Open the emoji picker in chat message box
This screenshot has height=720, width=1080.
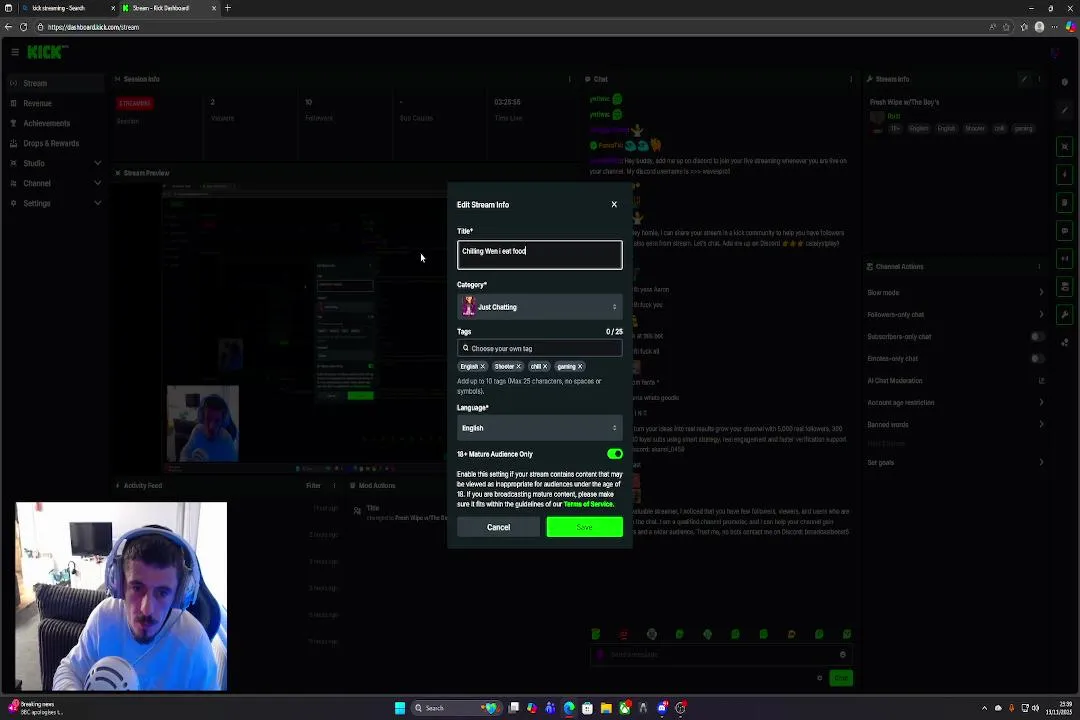[842, 655]
